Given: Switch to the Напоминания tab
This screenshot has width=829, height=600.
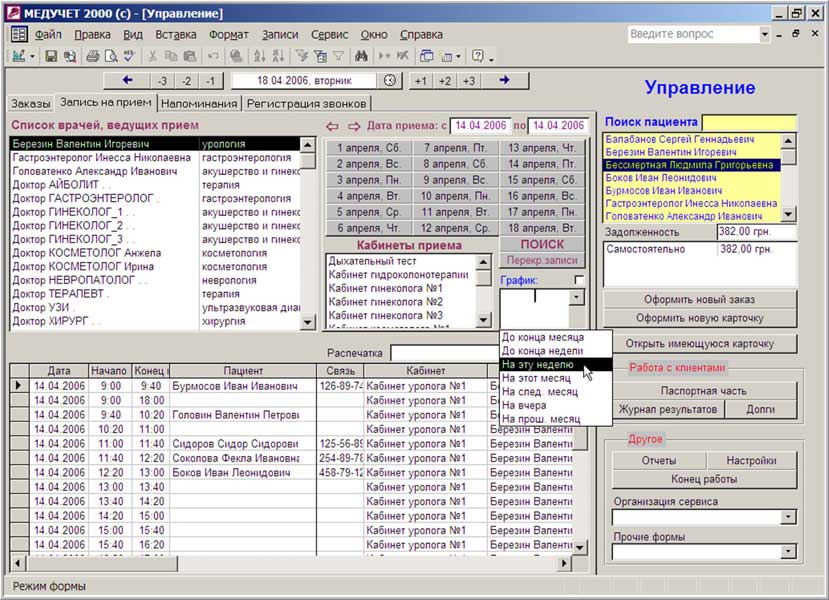Looking at the screenshot, I should [199, 104].
